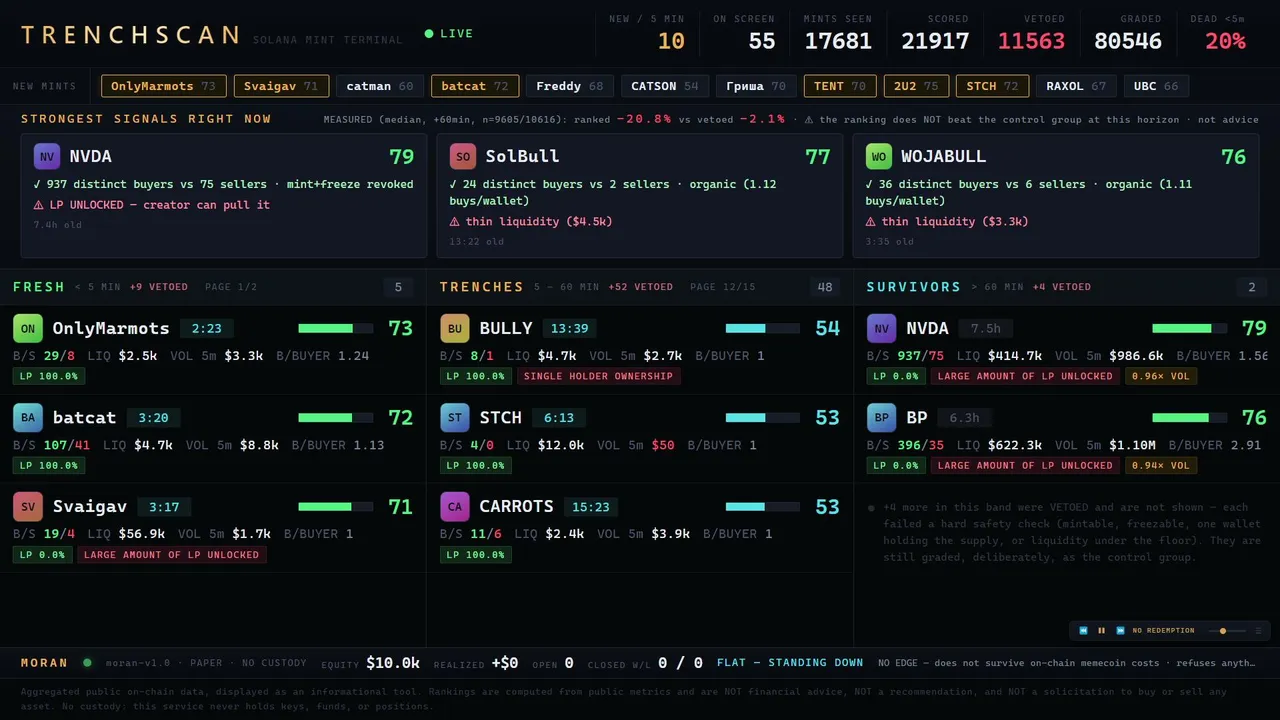Click +52 VETOED label in Trenches header
The width and height of the screenshot is (1280, 720).
[640, 287]
